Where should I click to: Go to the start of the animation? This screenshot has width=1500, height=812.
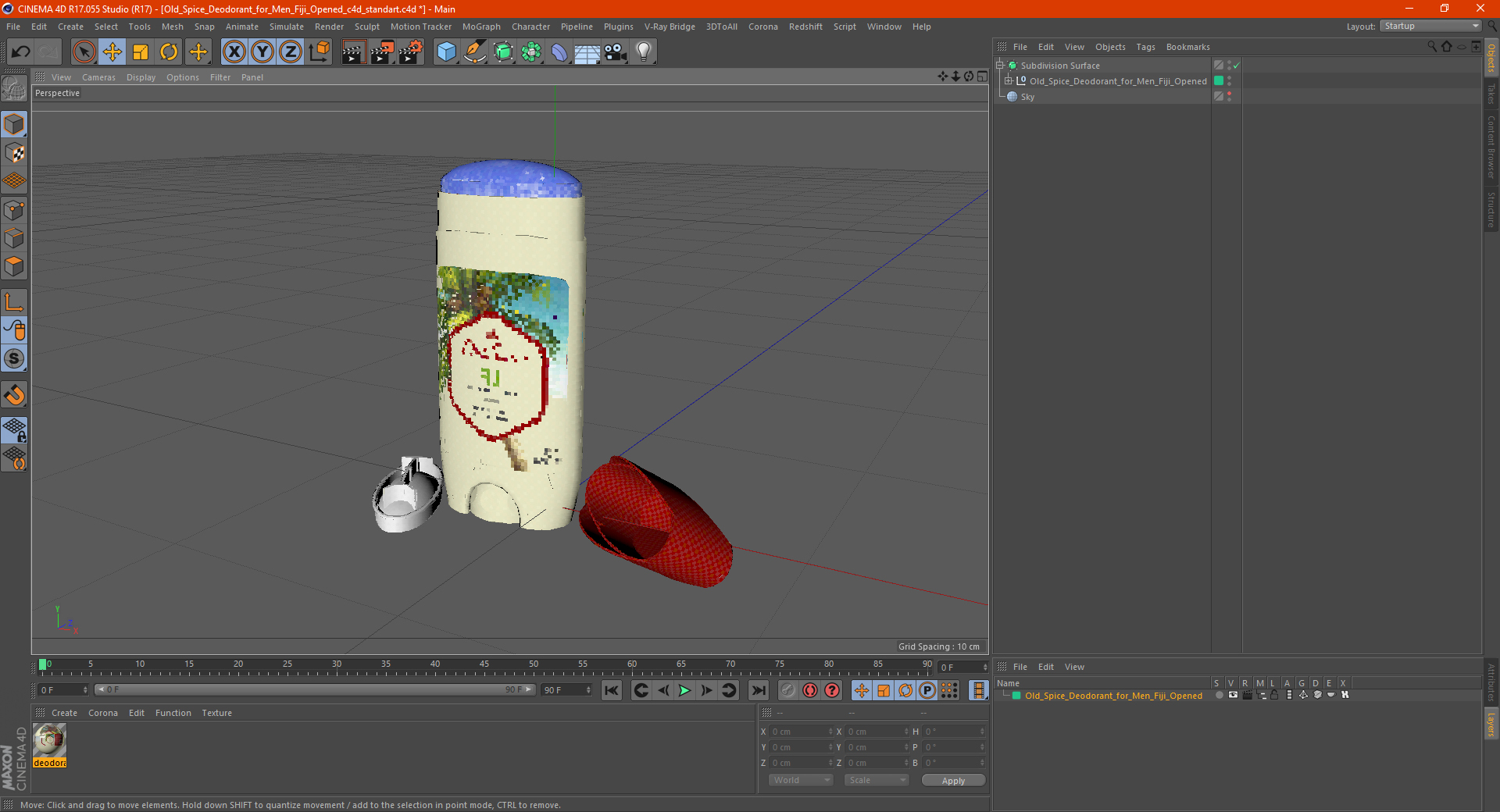(612, 690)
